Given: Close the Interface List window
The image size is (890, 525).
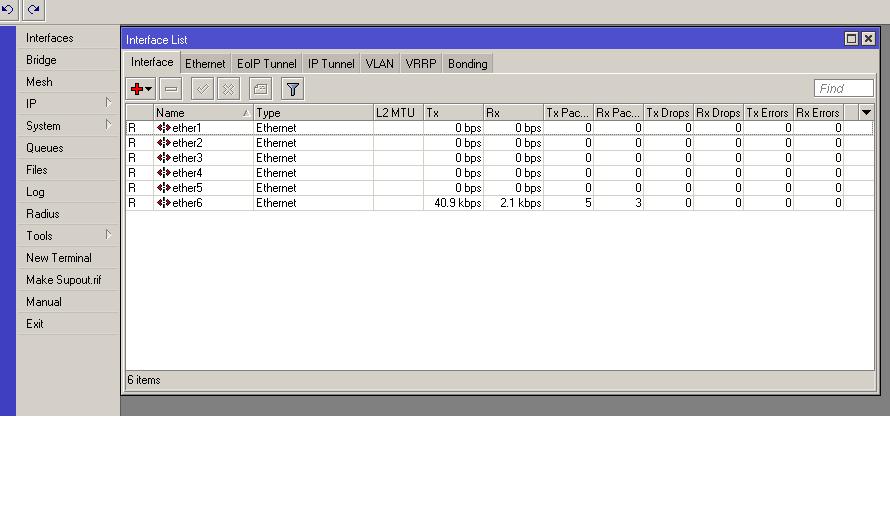Looking at the screenshot, I should [x=868, y=39].
